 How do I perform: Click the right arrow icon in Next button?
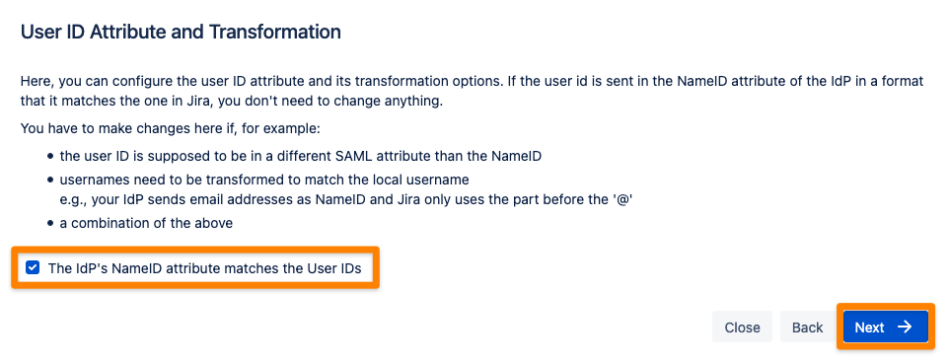coord(904,327)
